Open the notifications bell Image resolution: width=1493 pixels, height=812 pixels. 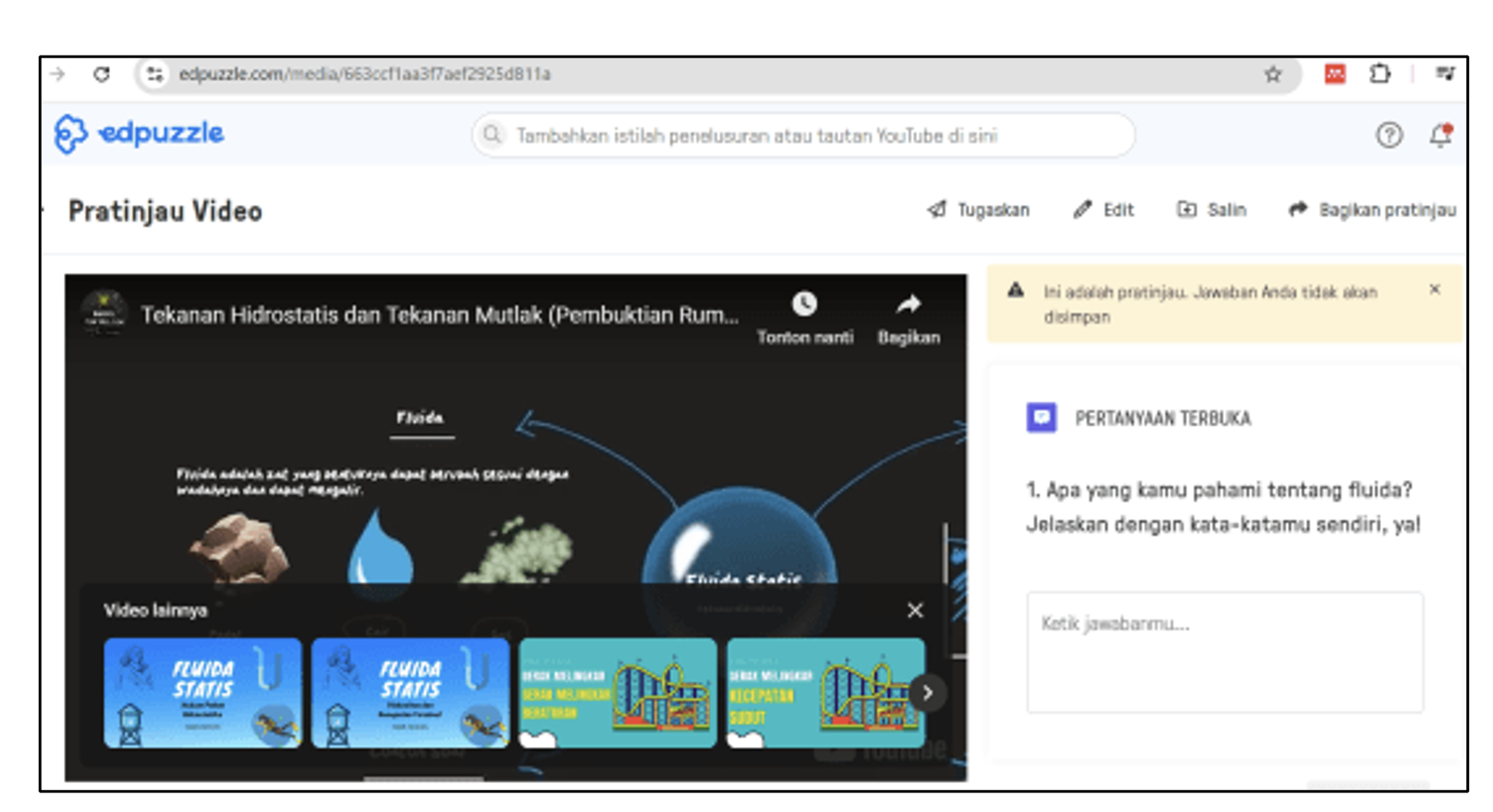coord(1440,136)
